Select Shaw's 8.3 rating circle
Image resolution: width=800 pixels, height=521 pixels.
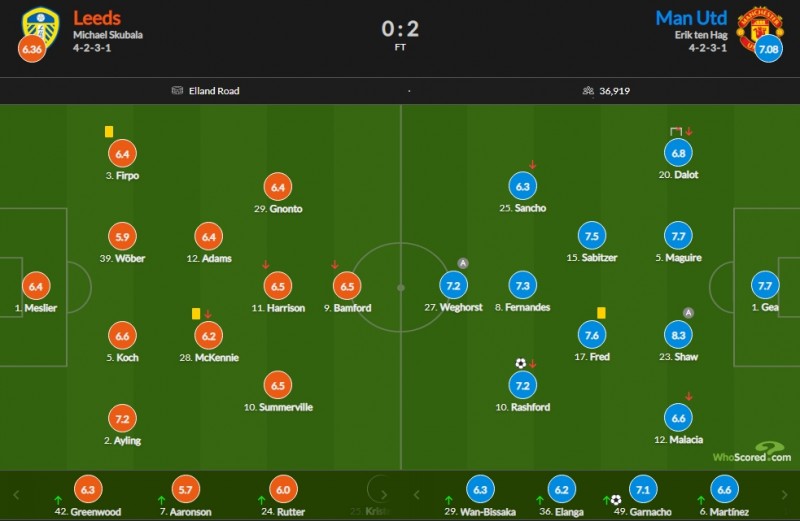(x=678, y=335)
